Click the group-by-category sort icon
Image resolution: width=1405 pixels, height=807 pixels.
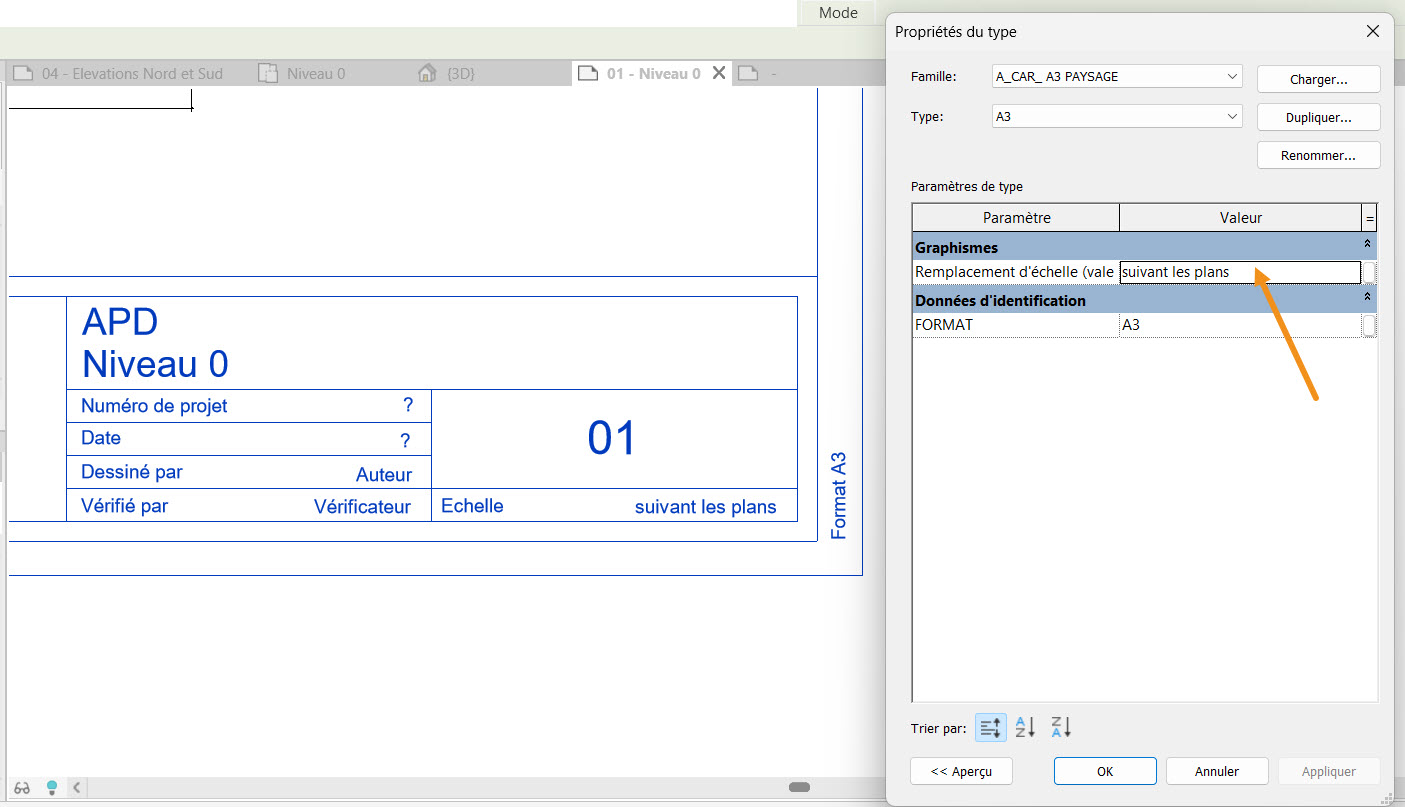990,728
